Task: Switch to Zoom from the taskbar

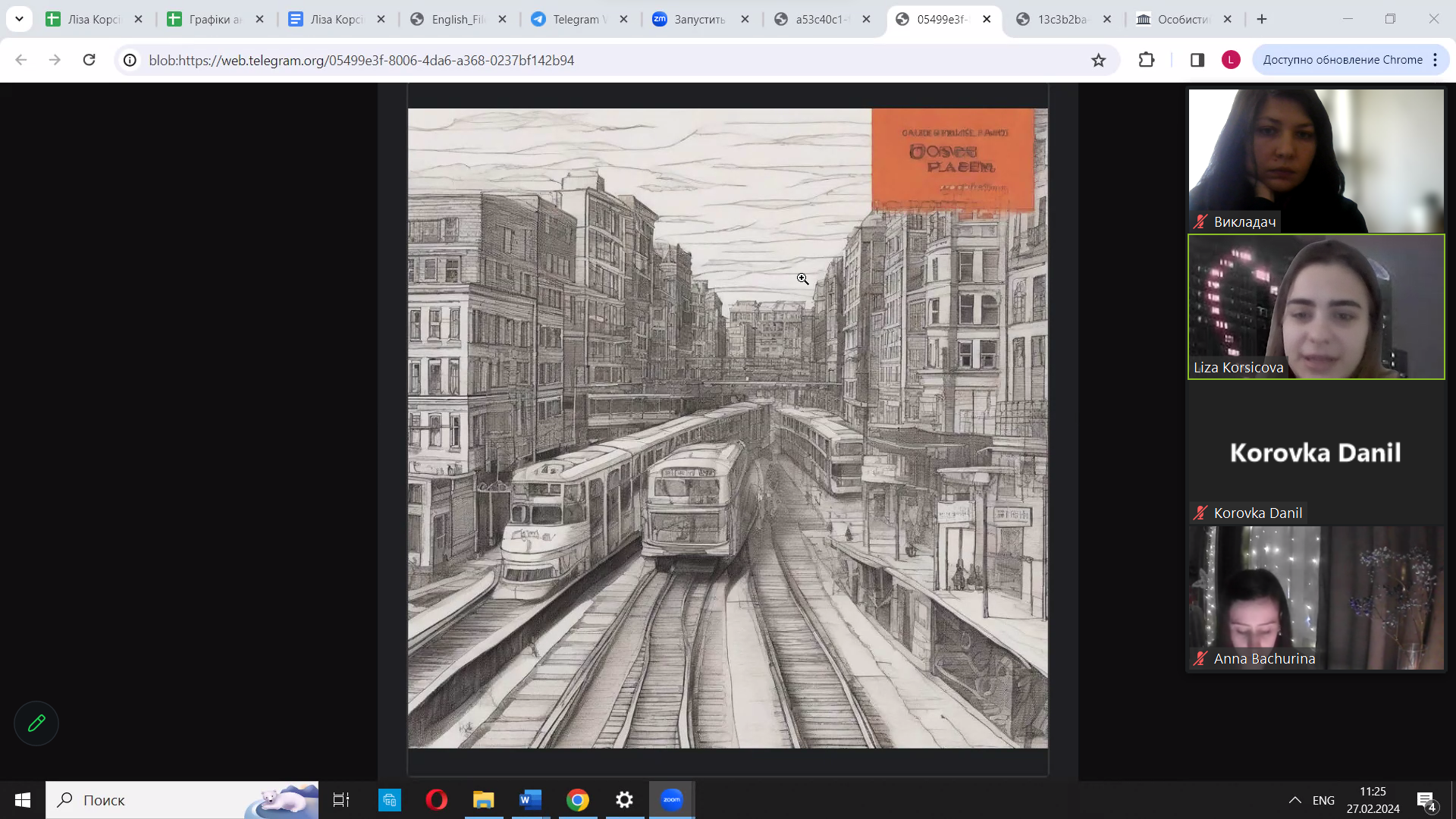Action: [672, 800]
